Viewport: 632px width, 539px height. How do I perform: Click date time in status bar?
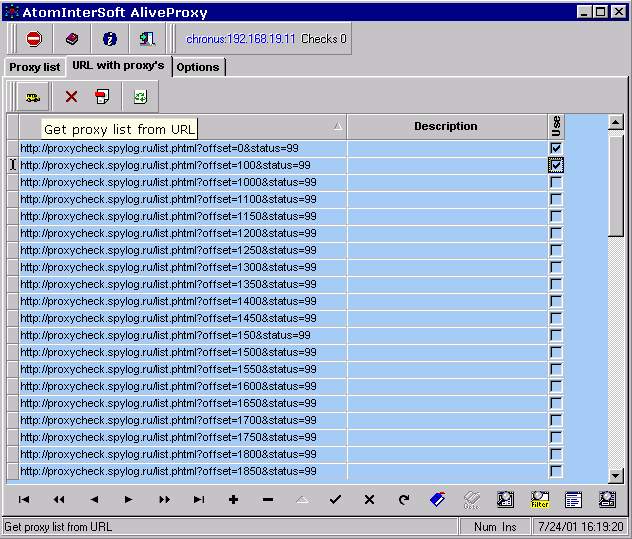(x=581, y=527)
